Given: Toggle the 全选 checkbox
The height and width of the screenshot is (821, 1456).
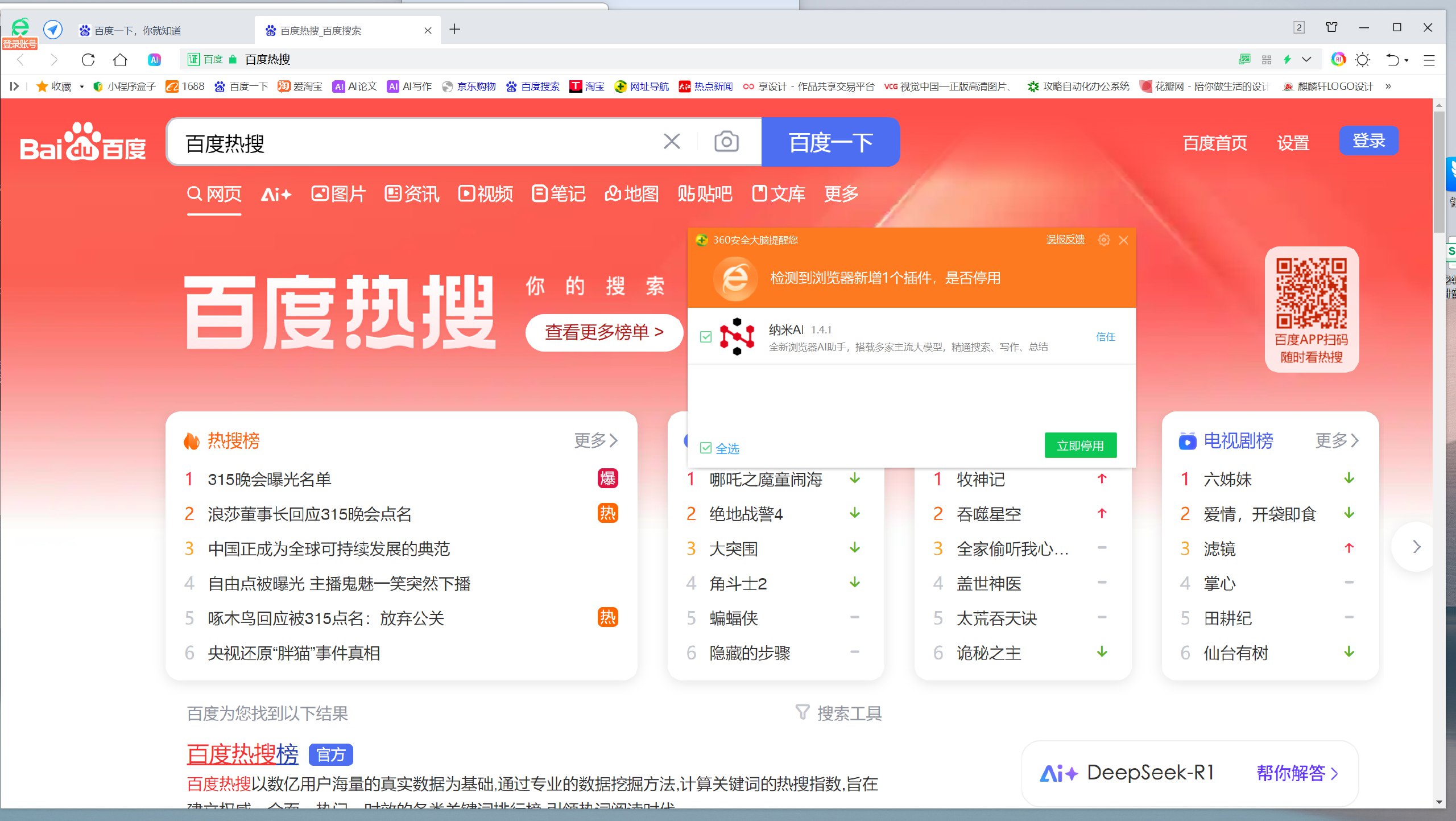Looking at the screenshot, I should pyautogui.click(x=706, y=448).
